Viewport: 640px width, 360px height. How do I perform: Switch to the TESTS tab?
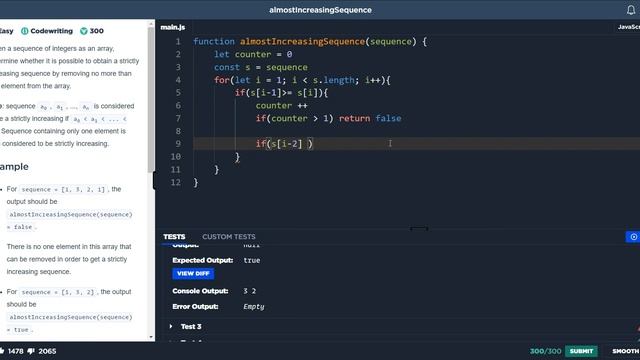[x=174, y=237]
